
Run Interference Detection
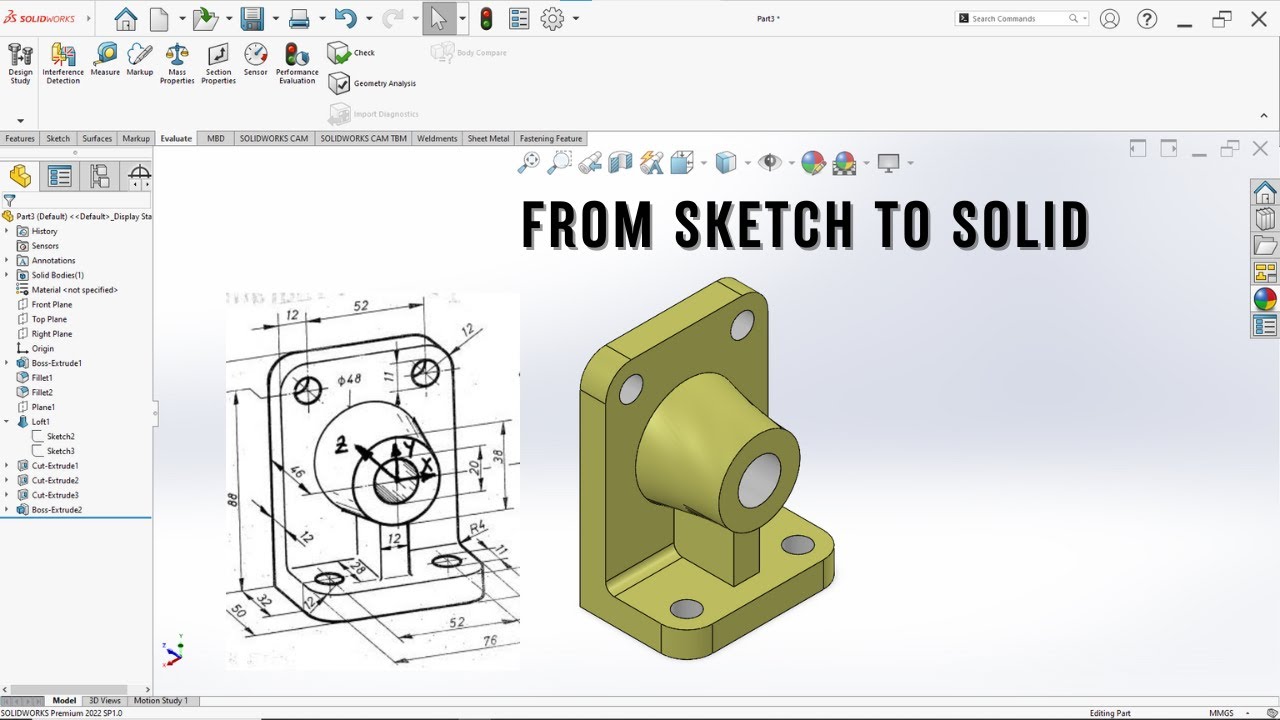coord(63,63)
